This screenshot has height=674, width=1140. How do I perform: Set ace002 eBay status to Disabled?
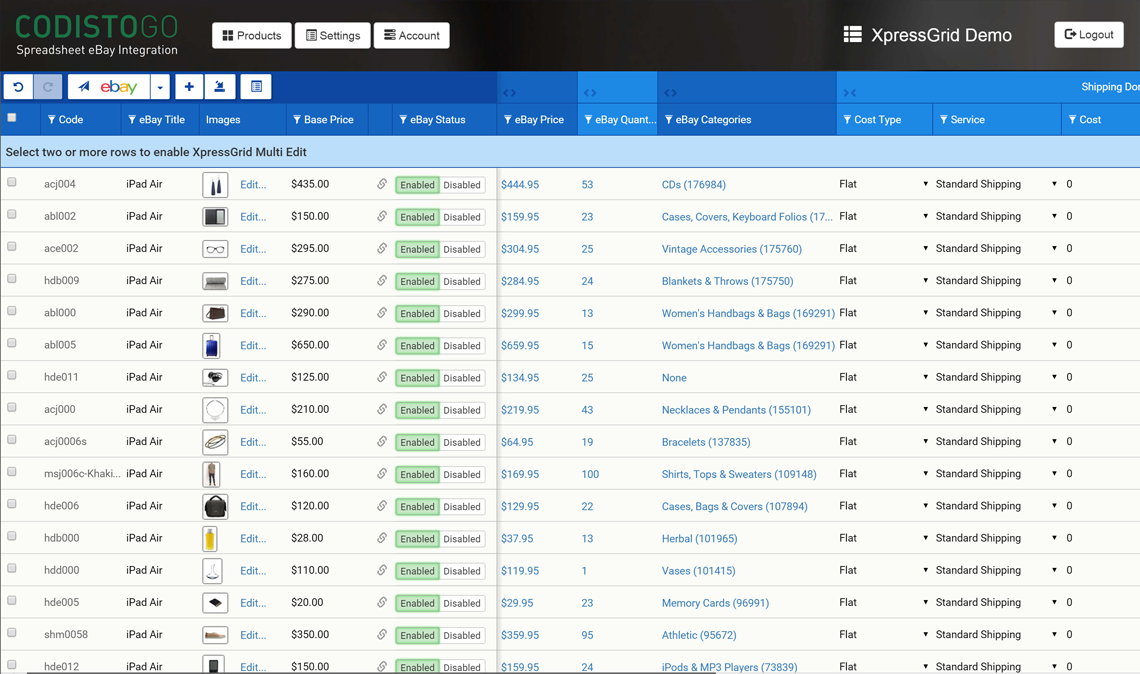point(462,249)
